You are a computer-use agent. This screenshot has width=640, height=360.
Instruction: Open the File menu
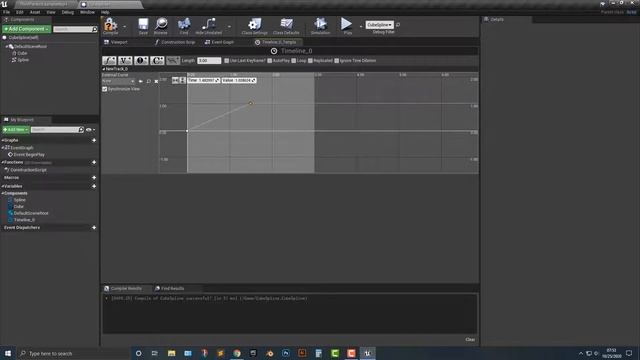(7, 12)
